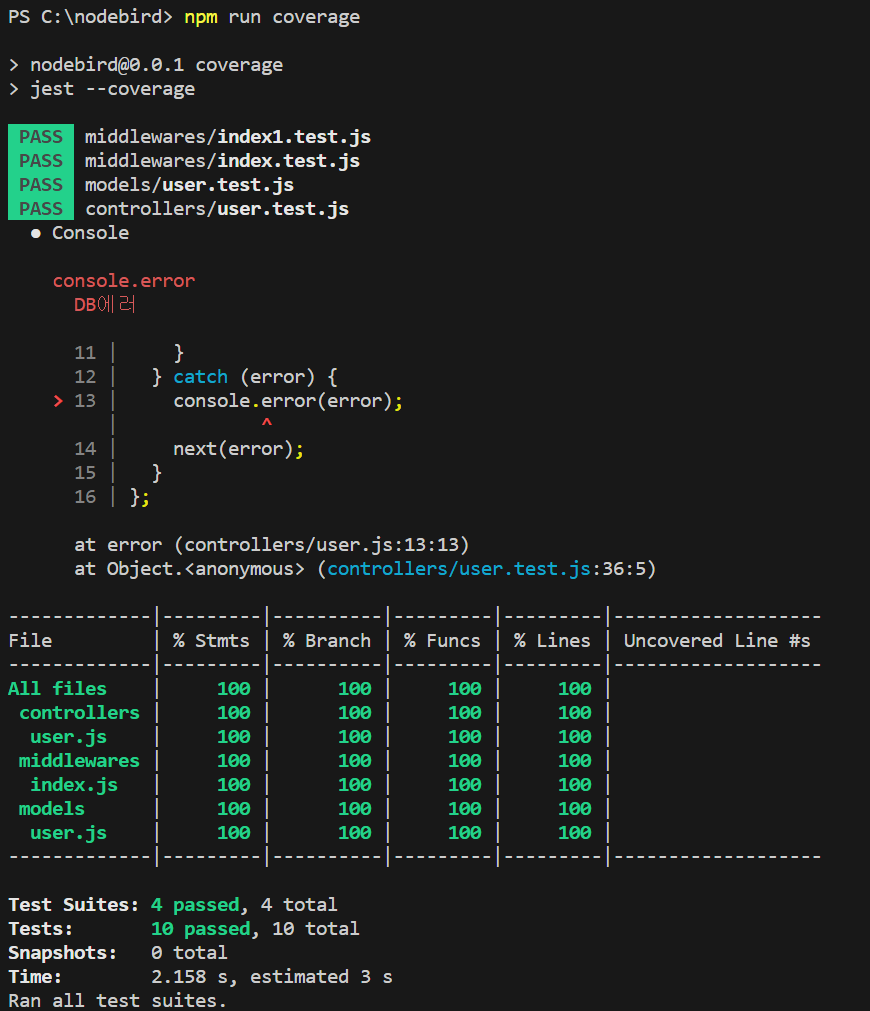Click the red console.error label
870x1011 pixels.
[x=124, y=281]
